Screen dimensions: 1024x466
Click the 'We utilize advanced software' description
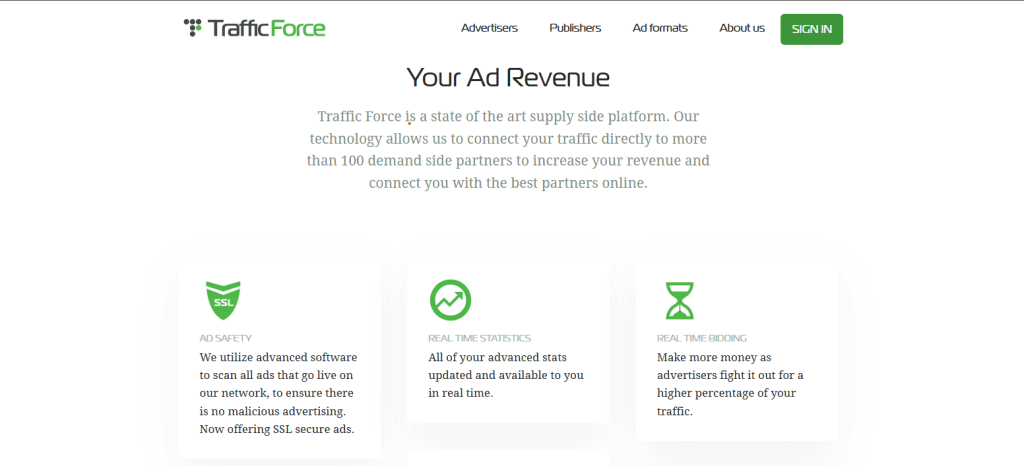click(278, 394)
